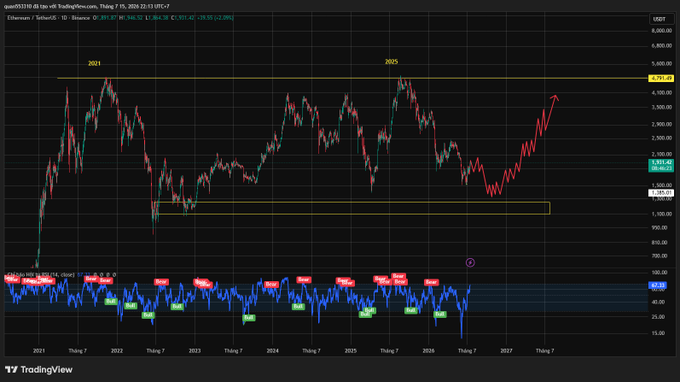Click the 700.00 price axis label
Screen dimensions: 680x382
pos(659,256)
